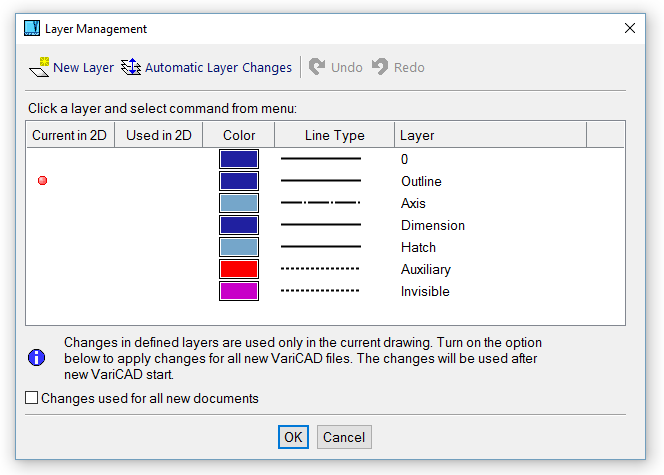
Task: Click the blue information icon
Action: click(37, 357)
